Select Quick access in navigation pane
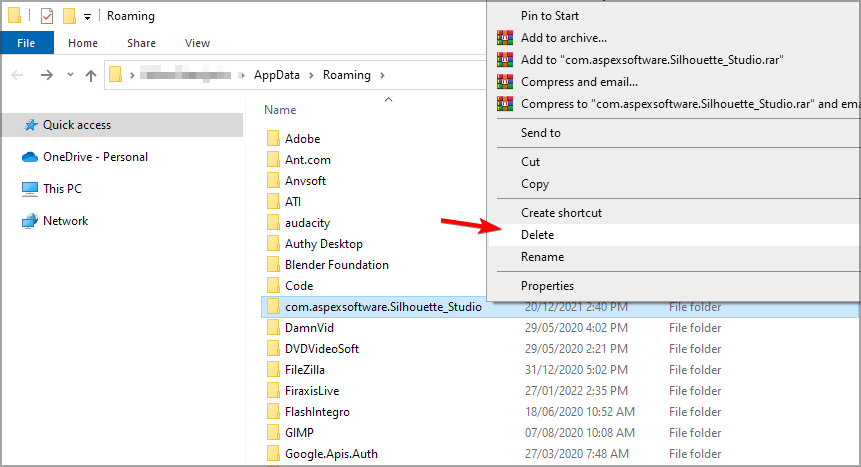 tap(122, 125)
